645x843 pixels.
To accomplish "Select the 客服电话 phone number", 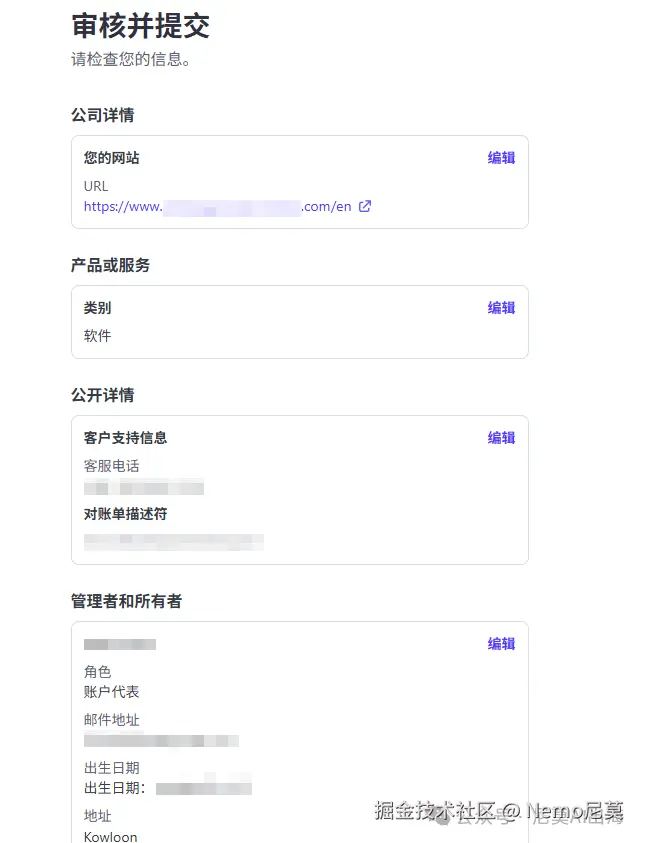I will click(x=143, y=487).
